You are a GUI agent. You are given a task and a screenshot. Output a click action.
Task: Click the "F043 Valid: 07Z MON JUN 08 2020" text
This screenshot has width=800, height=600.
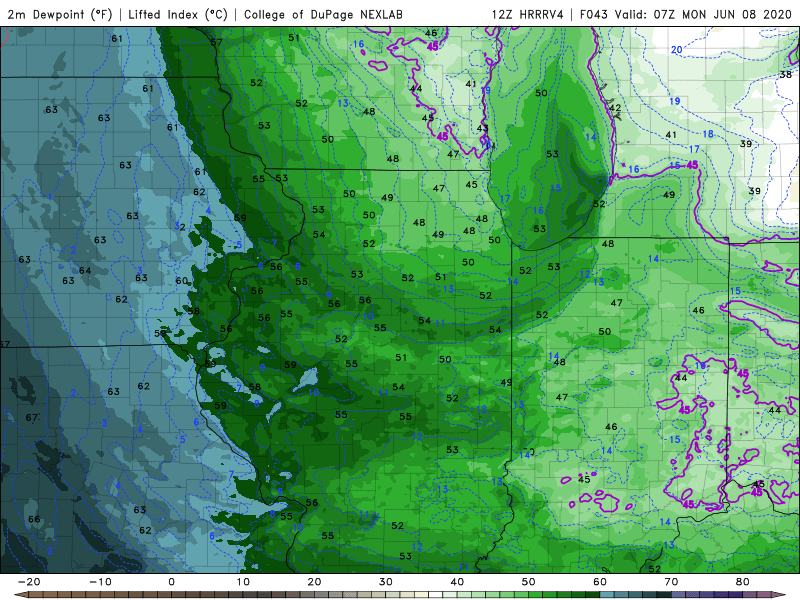(x=686, y=14)
